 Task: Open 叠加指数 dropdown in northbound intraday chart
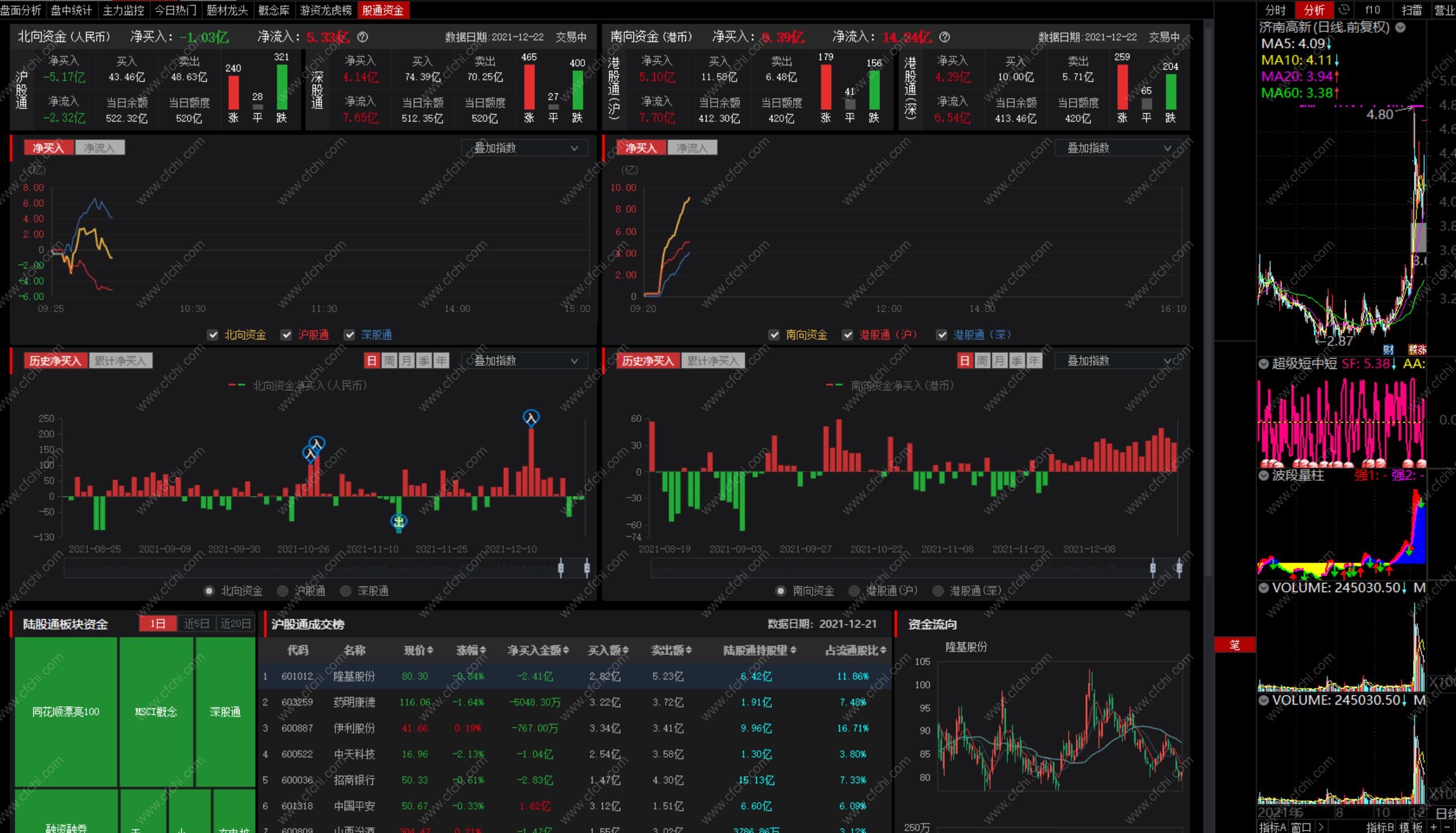pyautogui.click(x=524, y=148)
